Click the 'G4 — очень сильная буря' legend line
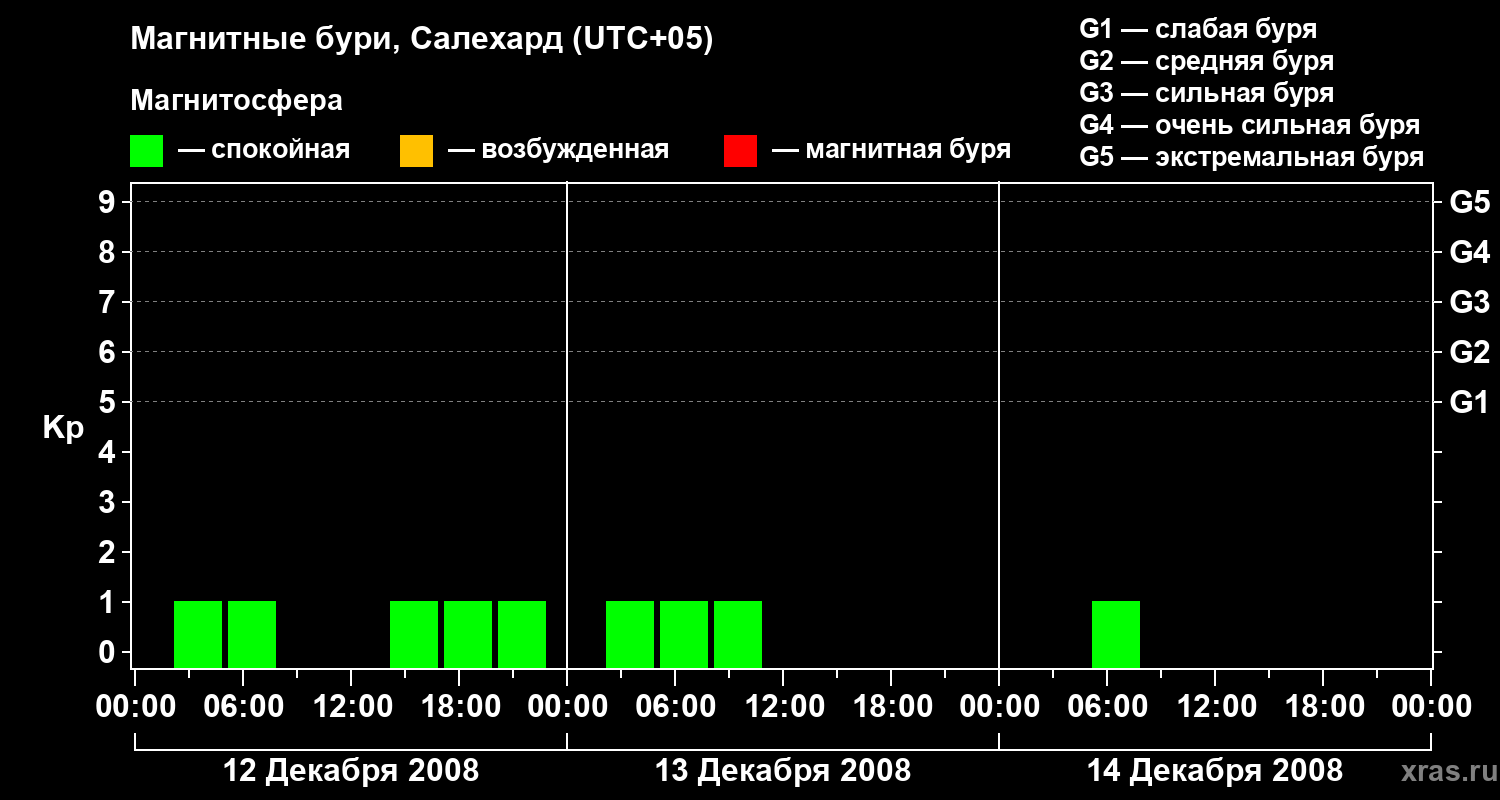This screenshot has width=1500, height=800. (1250, 125)
